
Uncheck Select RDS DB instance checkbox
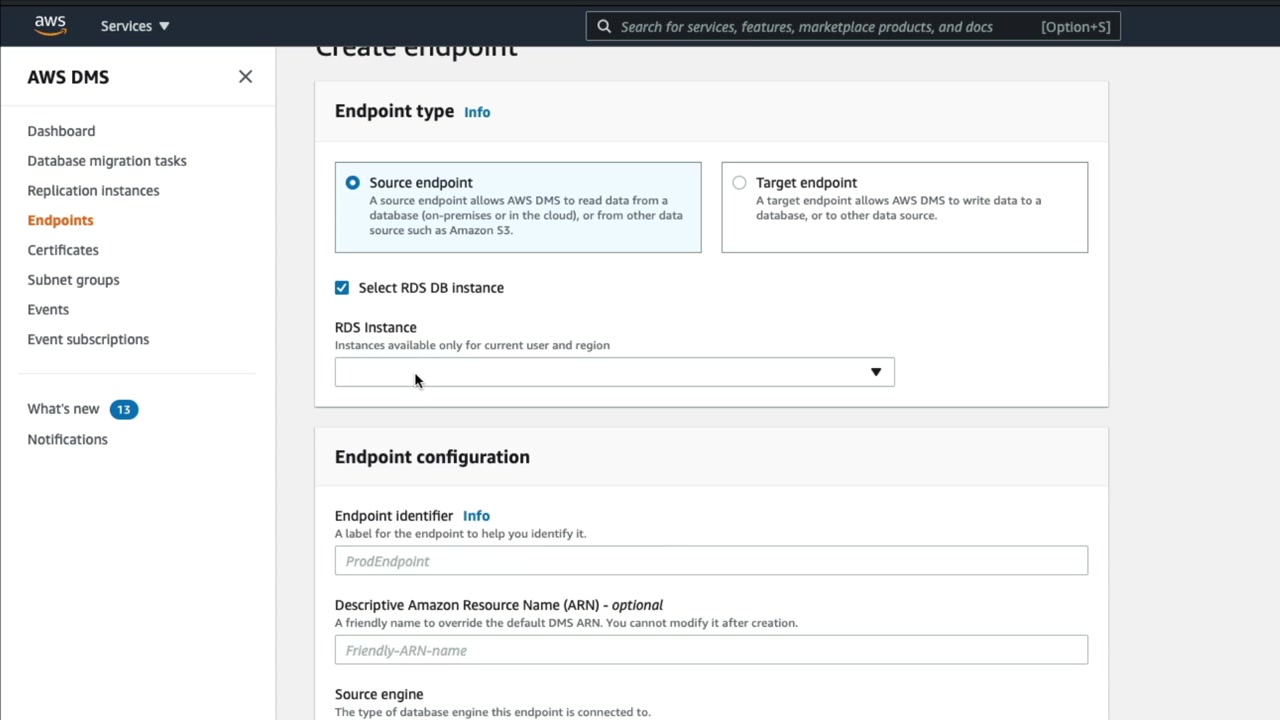342,288
